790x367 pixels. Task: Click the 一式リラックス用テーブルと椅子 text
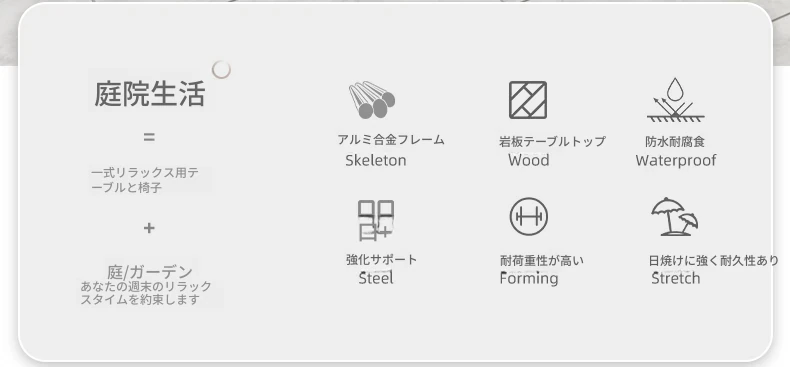pyautogui.click(x=145, y=180)
